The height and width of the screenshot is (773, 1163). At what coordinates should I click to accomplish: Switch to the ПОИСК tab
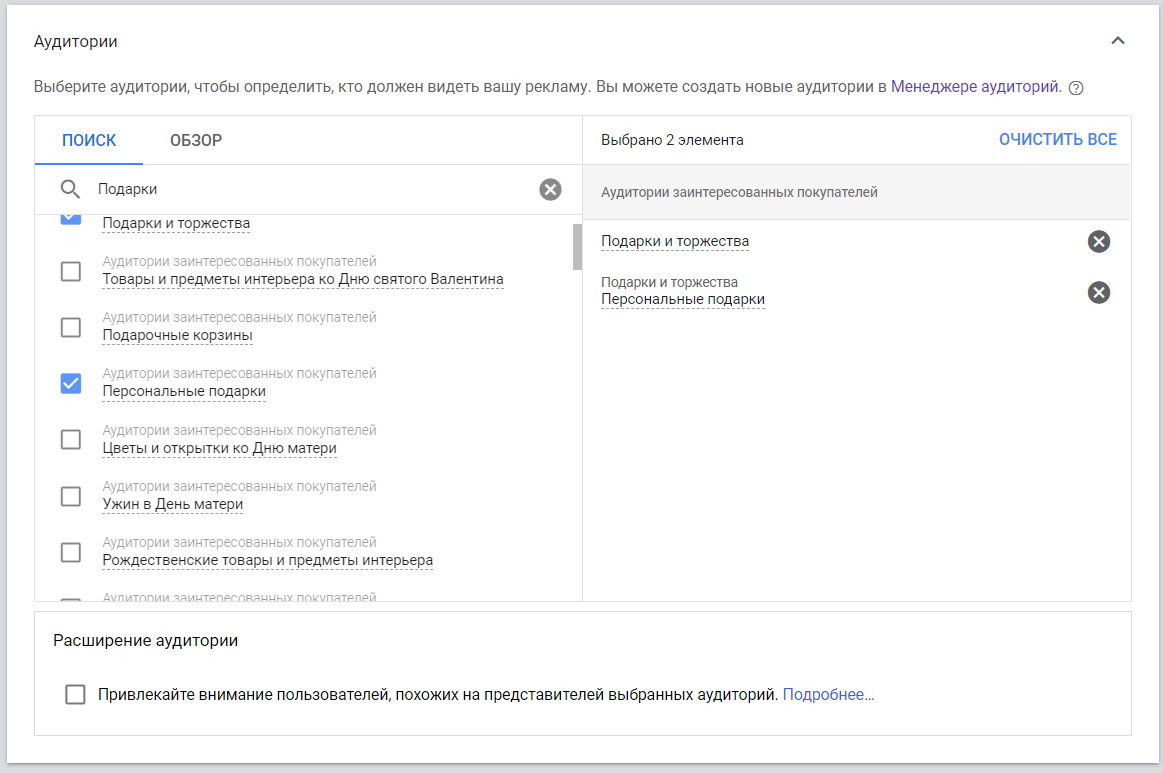89,140
